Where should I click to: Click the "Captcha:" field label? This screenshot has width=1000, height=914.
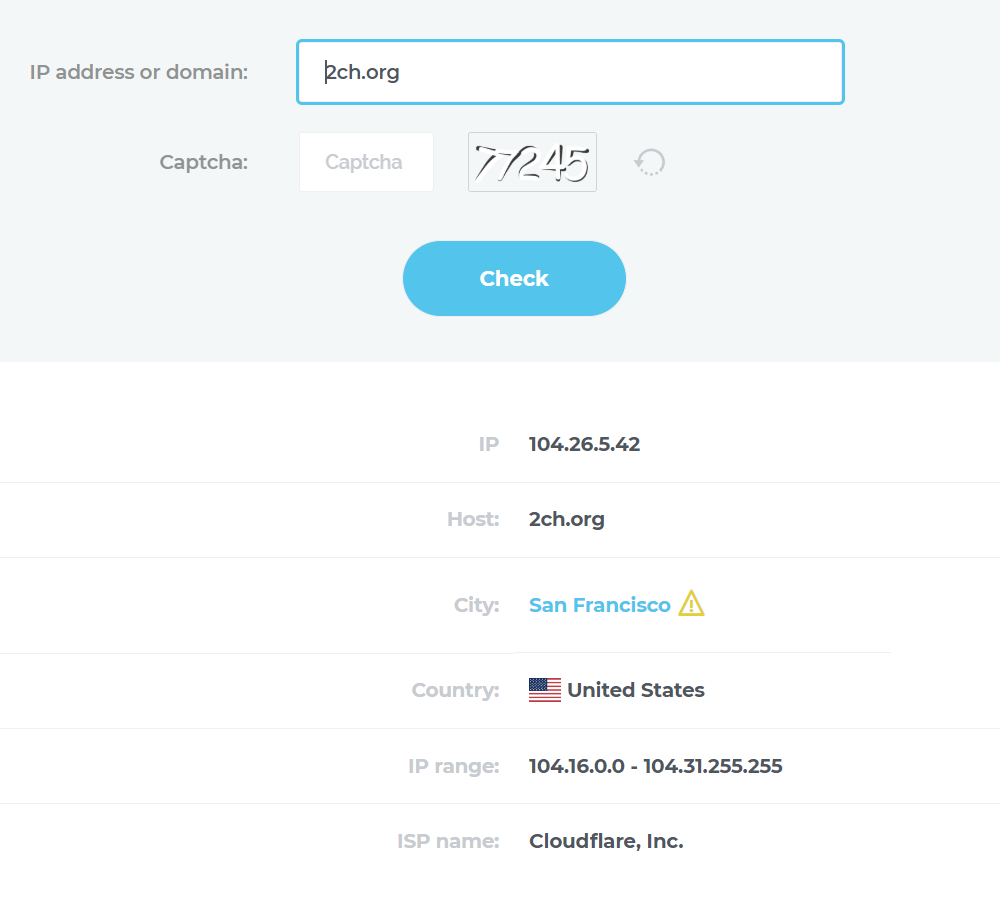203,162
